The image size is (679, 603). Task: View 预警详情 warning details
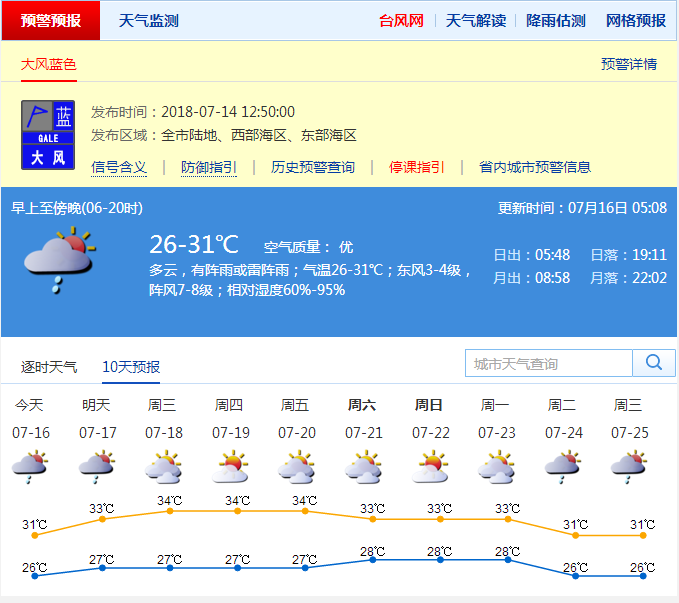629,64
